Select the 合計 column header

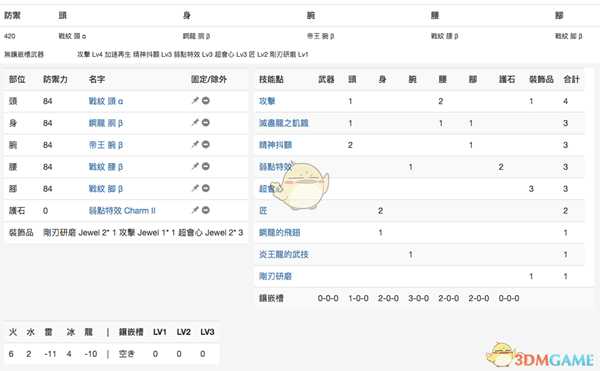[x=571, y=79]
